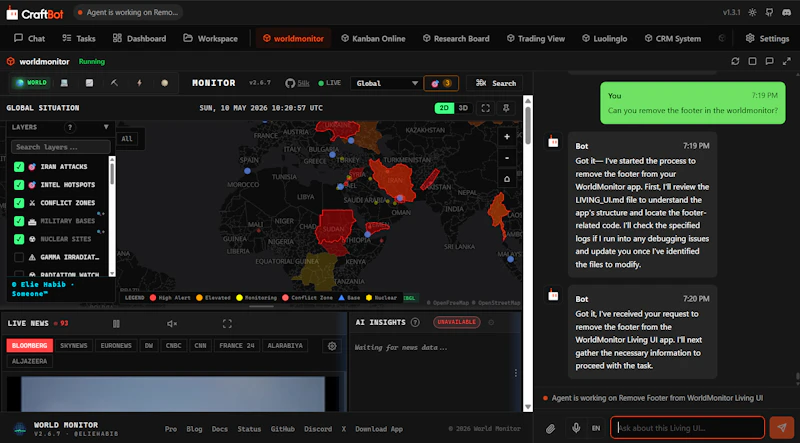
Task: Click the square stop icon beside refresh
Action: point(753,61)
